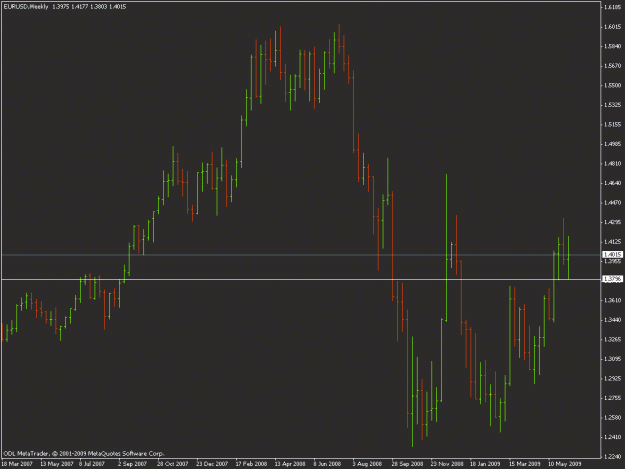The image size is (625, 469).
Task: Click the 2 Sep 2007 date label
Action: coord(132,464)
